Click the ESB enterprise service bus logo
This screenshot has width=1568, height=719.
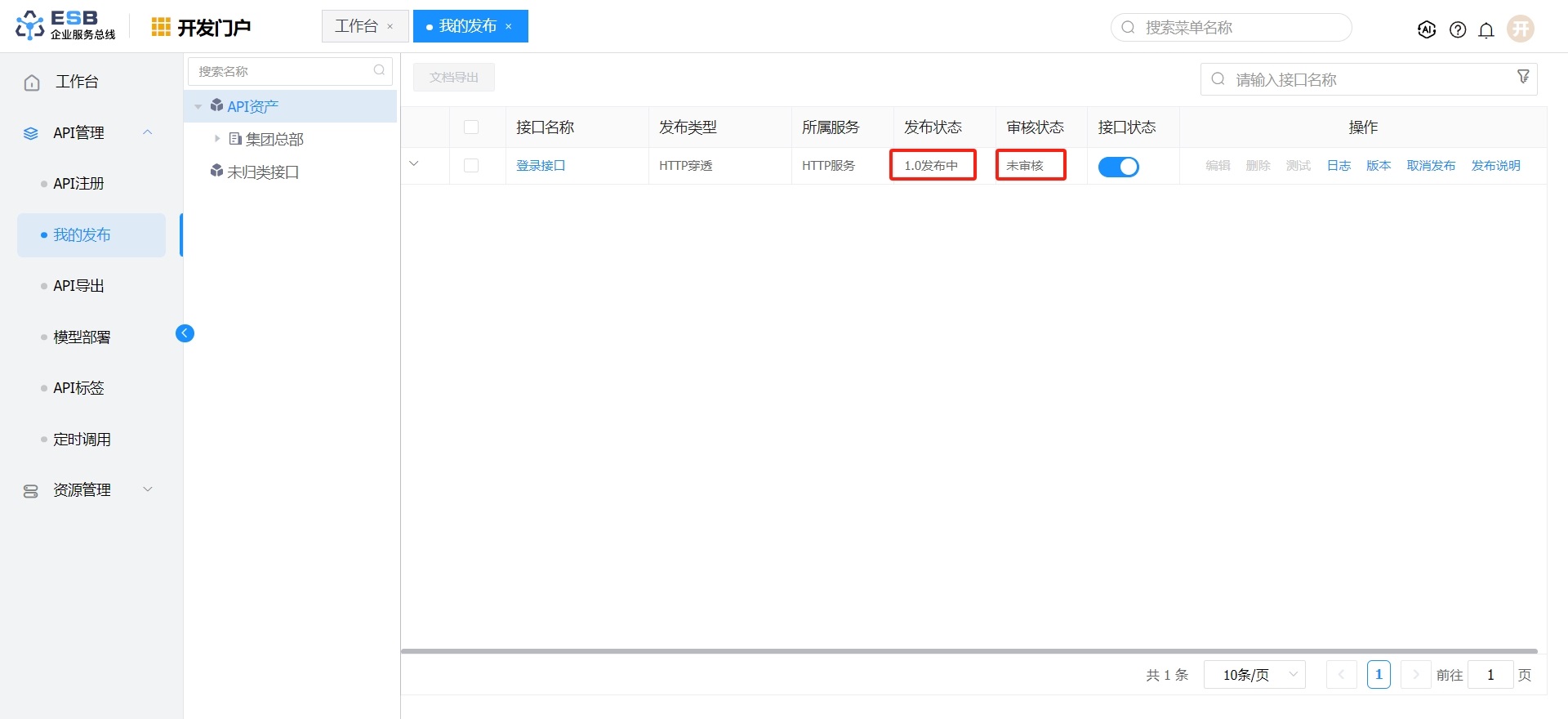[x=65, y=25]
